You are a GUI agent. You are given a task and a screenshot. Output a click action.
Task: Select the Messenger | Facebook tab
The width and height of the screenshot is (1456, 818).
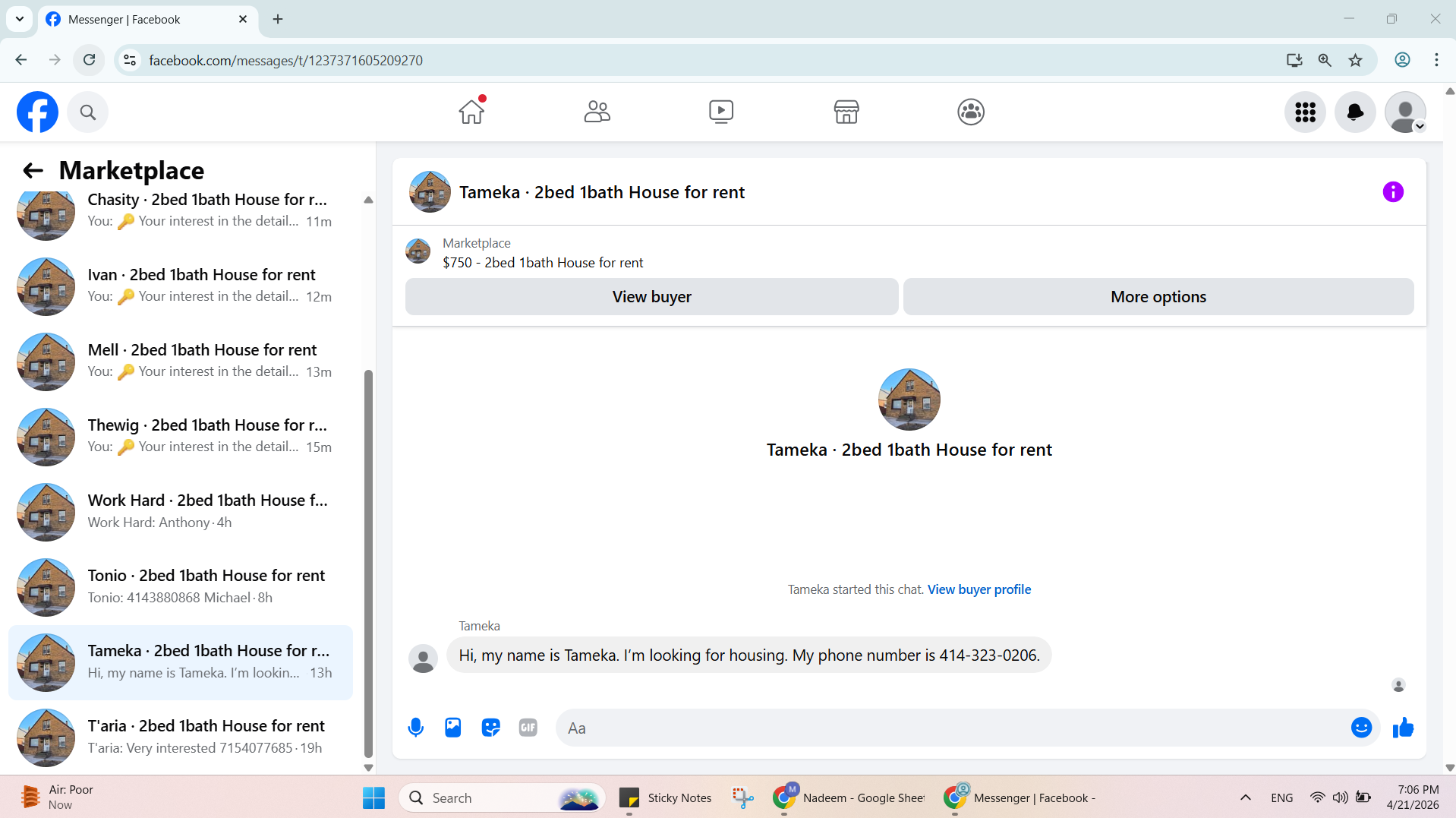(x=147, y=20)
